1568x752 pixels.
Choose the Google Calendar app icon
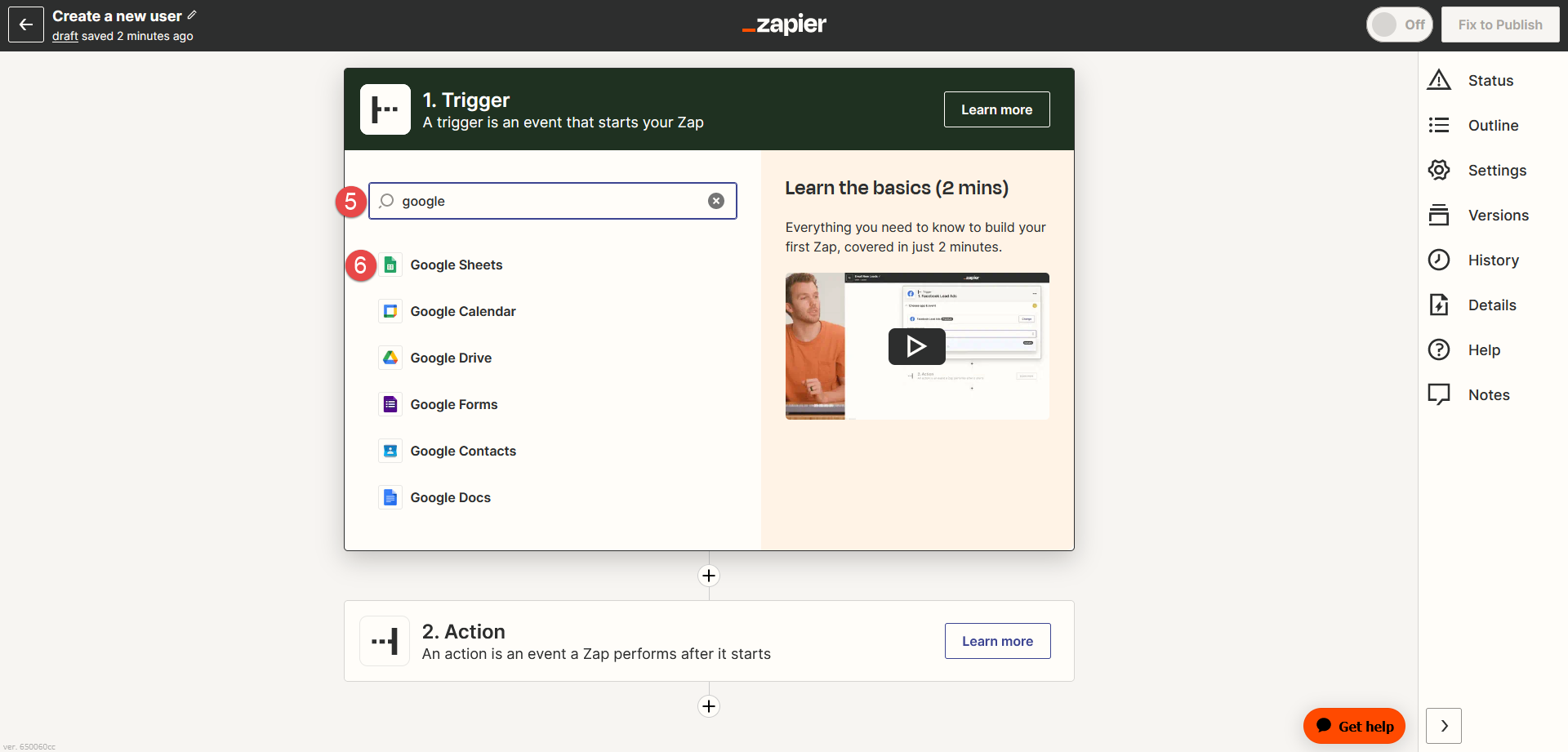[x=390, y=311]
